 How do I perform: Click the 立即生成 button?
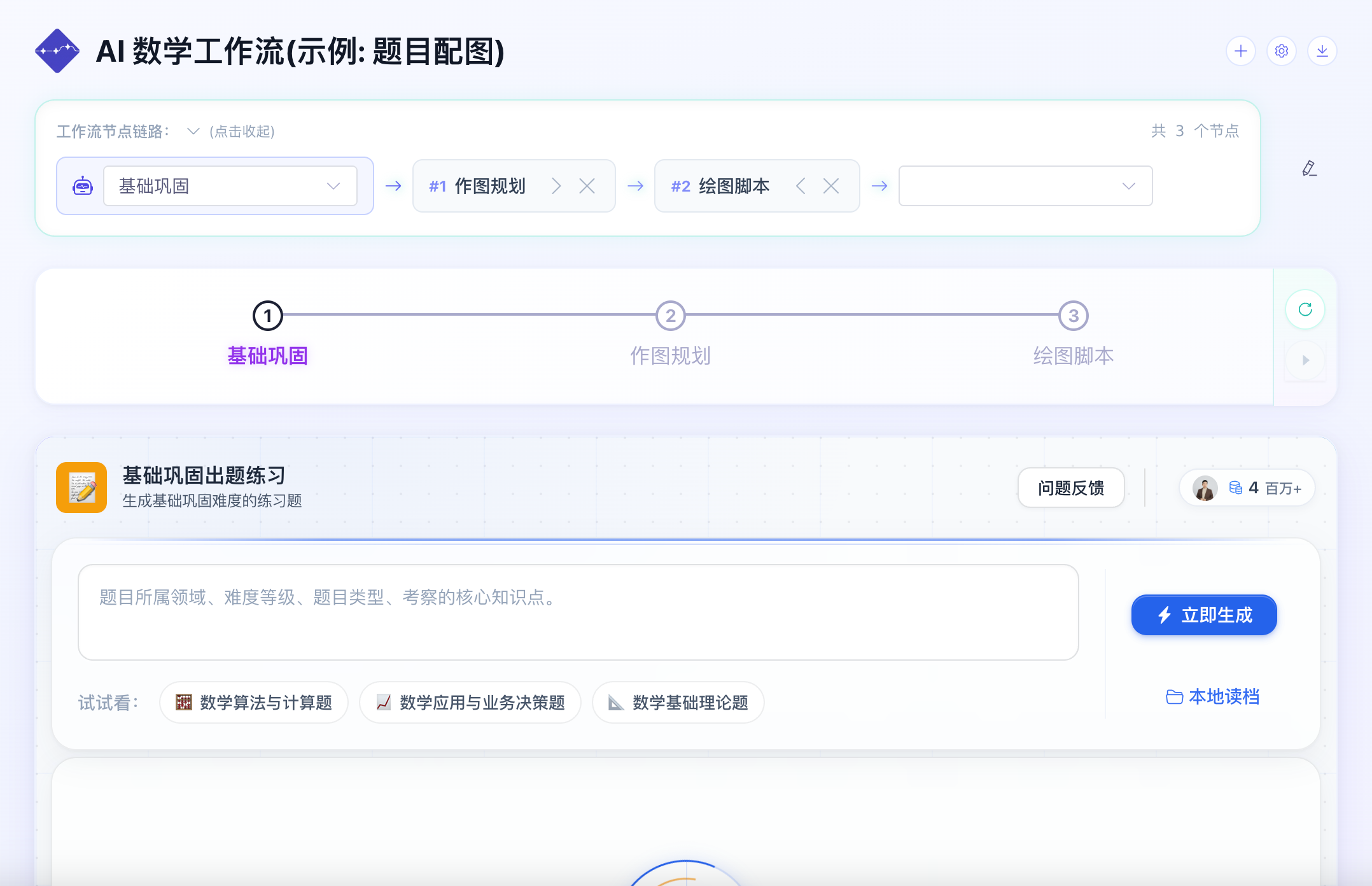pyautogui.click(x=1204, y=615)
